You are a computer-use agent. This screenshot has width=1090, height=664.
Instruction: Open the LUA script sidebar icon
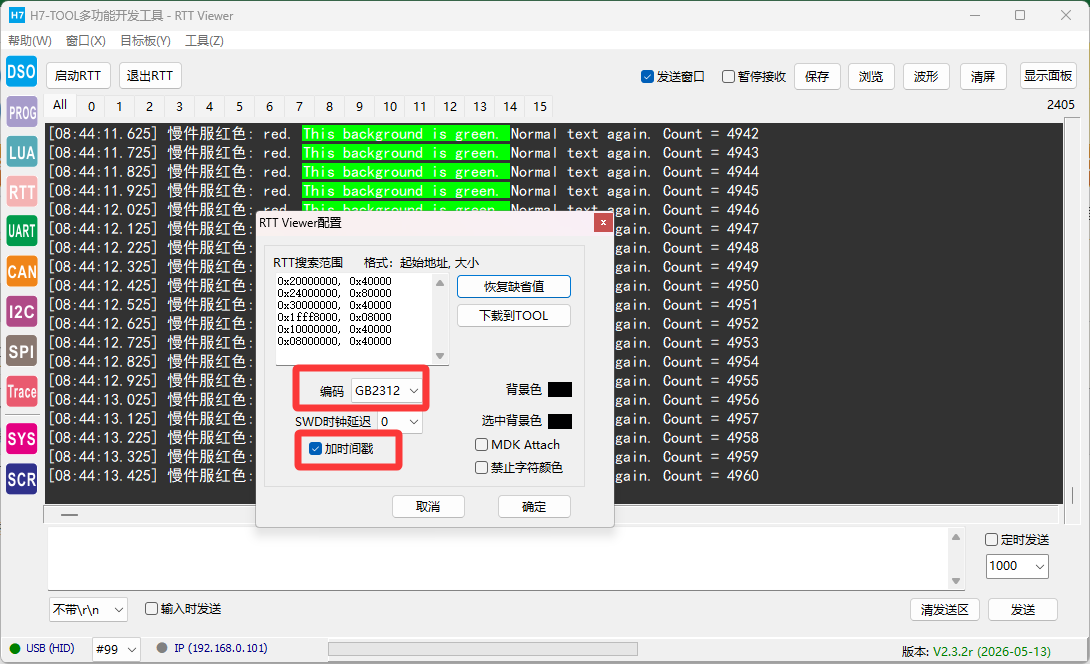click(22, 152)
